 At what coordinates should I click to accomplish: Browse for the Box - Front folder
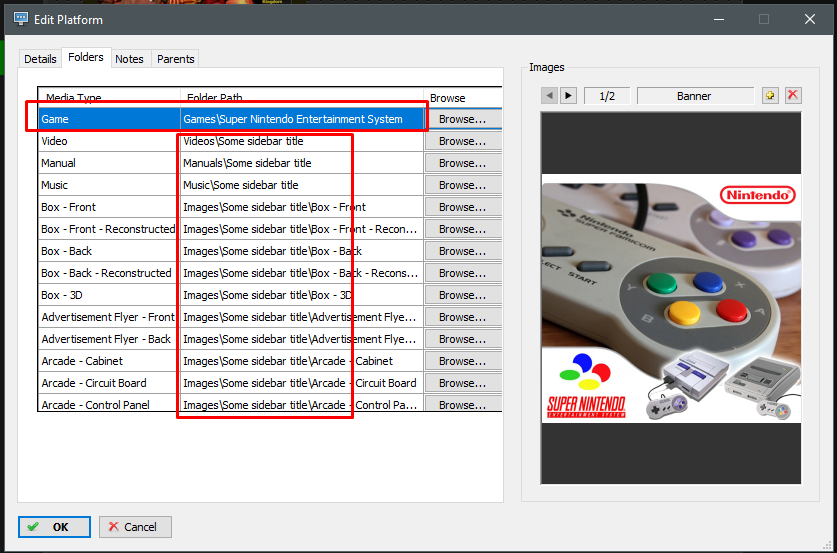pyautogui.click(x=463, y=207)
